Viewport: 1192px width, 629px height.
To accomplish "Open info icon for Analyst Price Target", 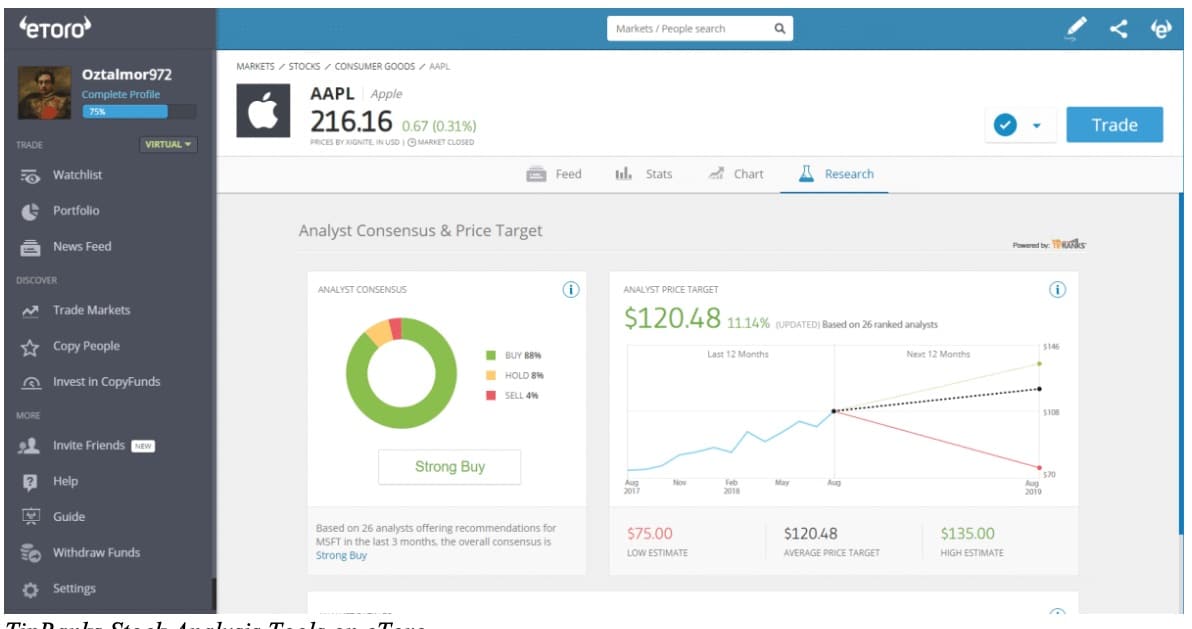I will click(x=1057, y=290).
